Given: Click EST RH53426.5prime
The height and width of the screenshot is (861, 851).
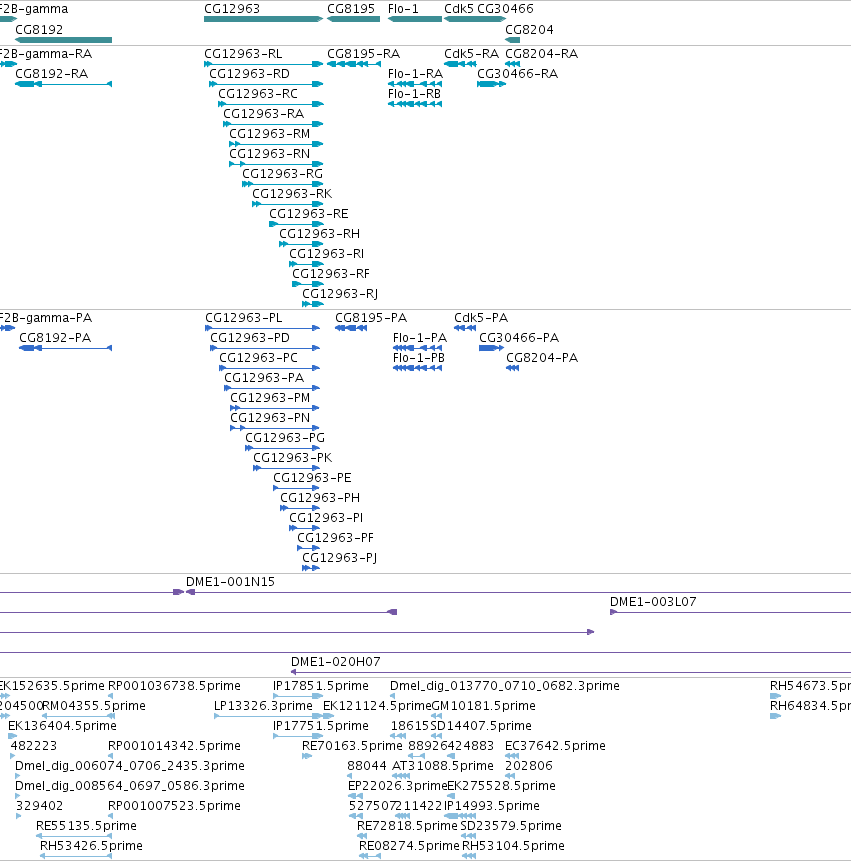Looking at the screenshot, I should [76, 856].
